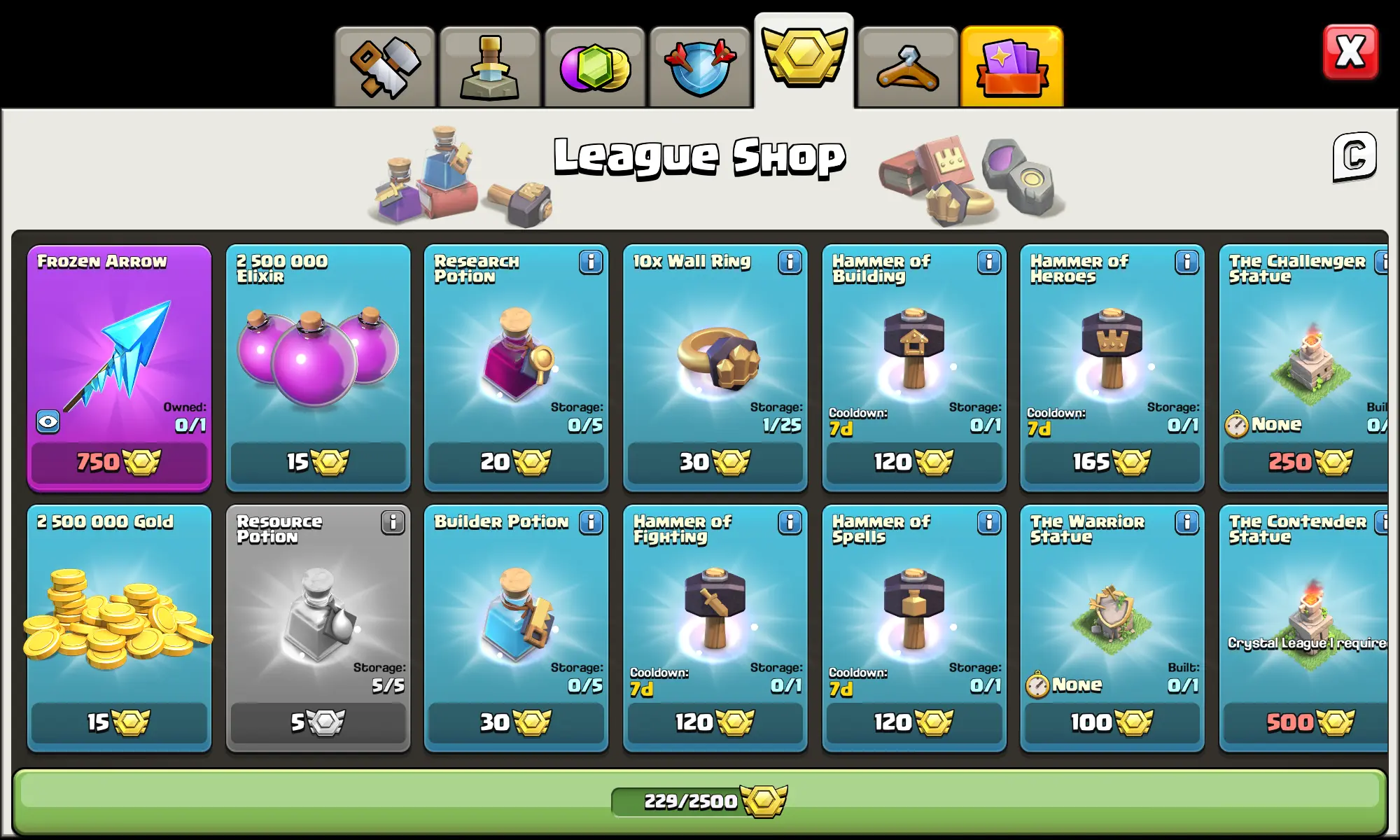Open the gems and coins resources tab
Screen dimensions: 1400x840
coord(594,67)
